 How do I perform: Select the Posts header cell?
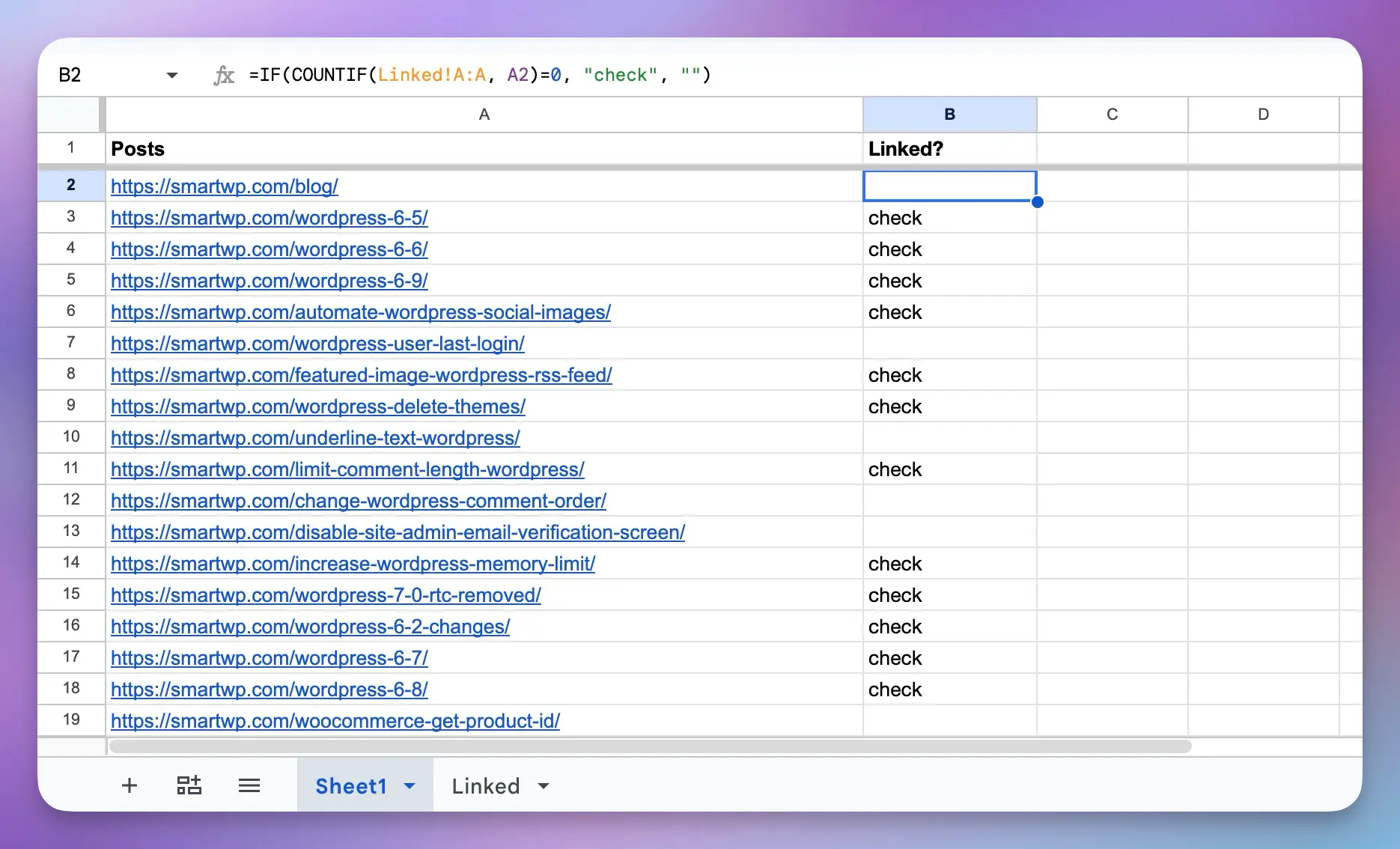pyautogui.click(x=484, y=149)
